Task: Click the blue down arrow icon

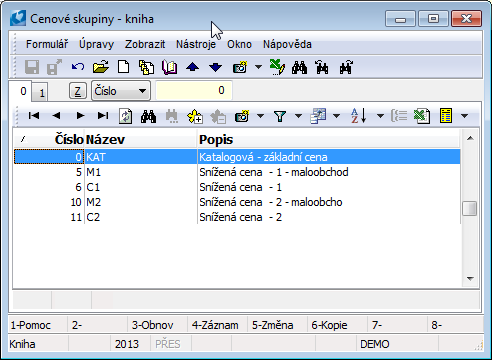Action: pyautogui.click(x=215, y=67)
